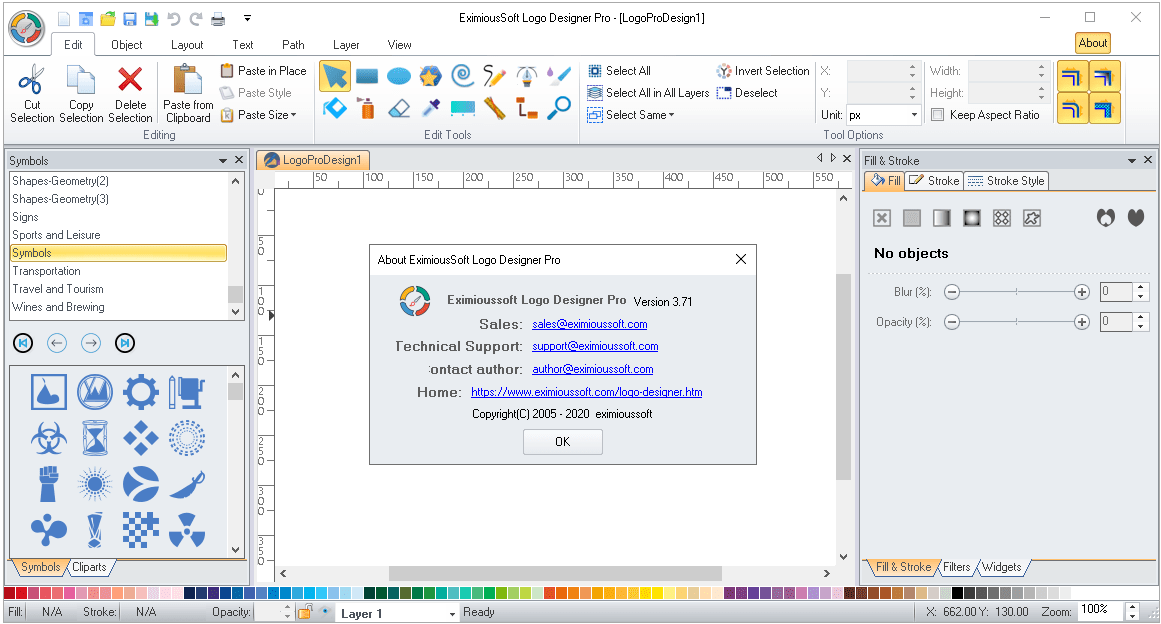The width and height of the screenshot is (1161, 624).
Task: Expand the Paste Size dropdown
Action: click(294, 115)
